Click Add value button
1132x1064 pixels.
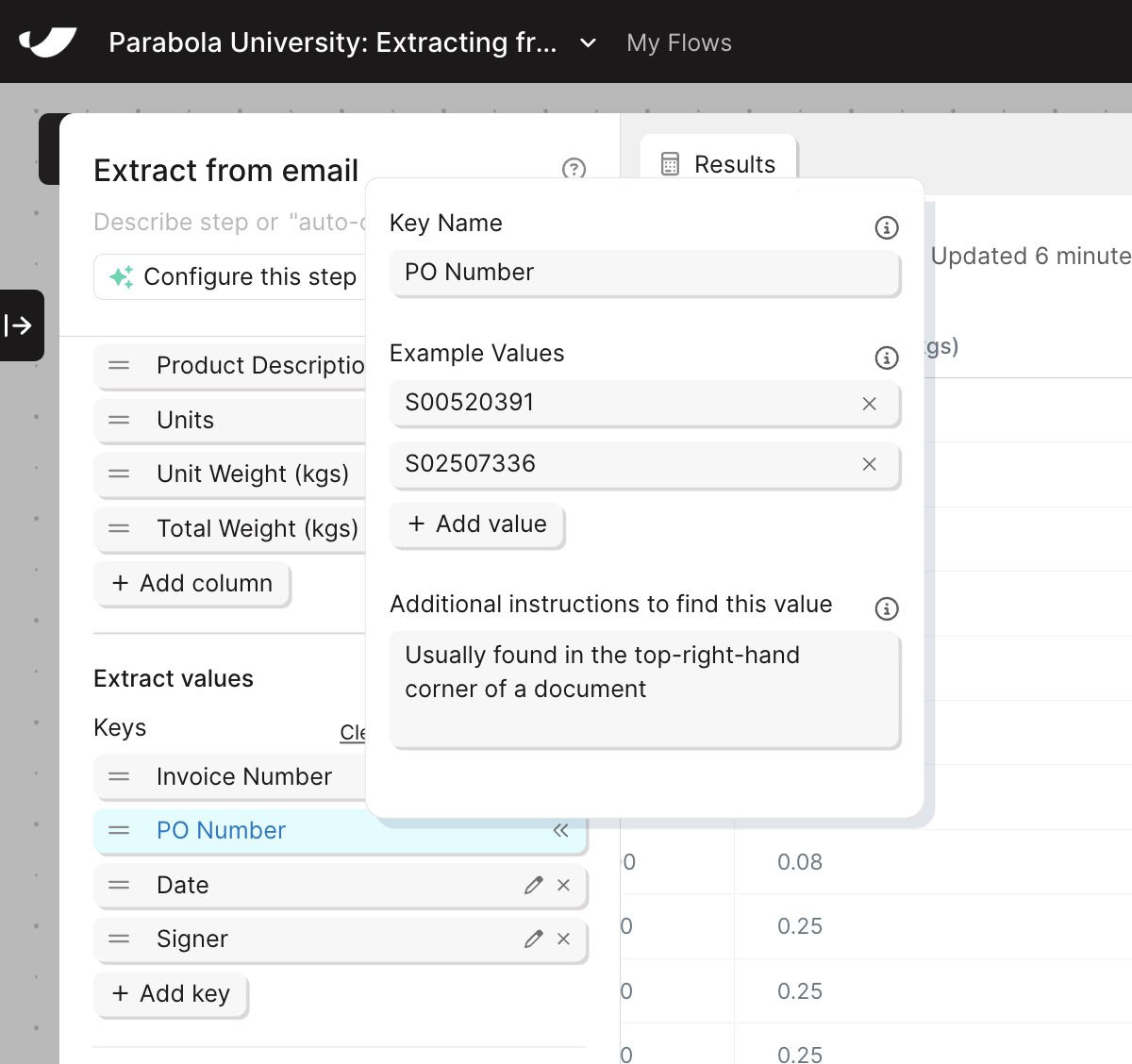pos(477,524)
